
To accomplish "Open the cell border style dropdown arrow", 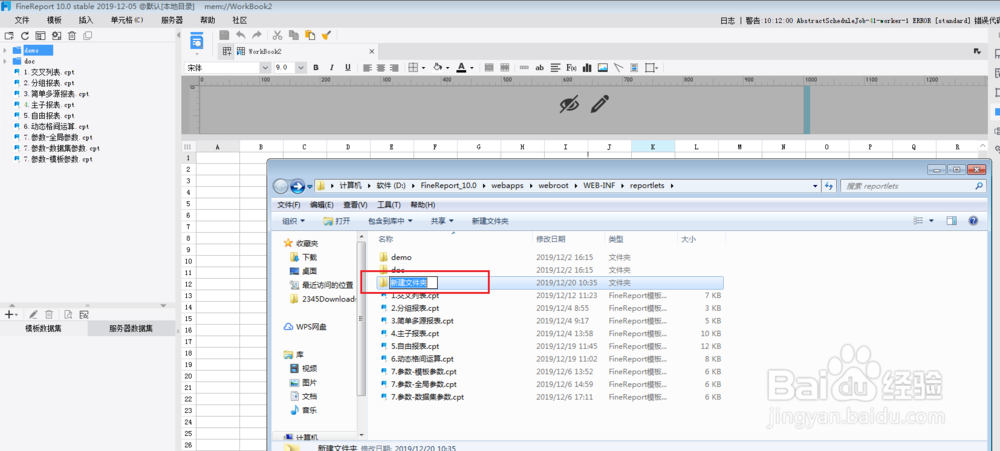I will (x=425, y=68).
